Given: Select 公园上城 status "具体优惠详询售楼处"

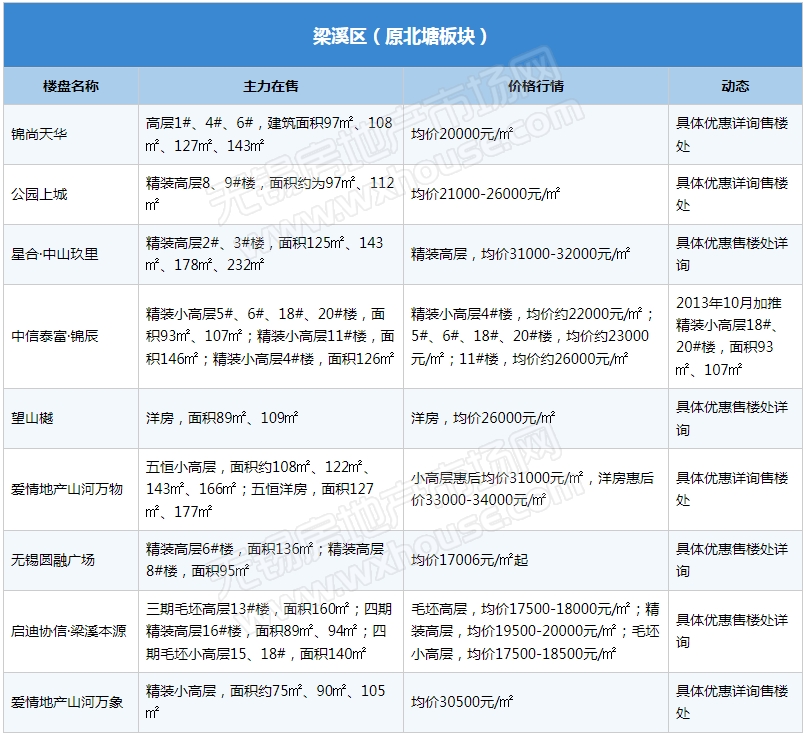Looking at the screenshot, I should pos(732,194).
